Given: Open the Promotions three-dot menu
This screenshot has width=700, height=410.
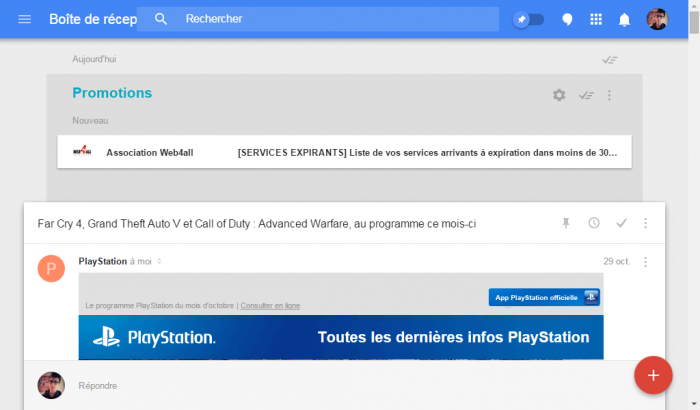Looking at the screenshot, I should point(609,95).
